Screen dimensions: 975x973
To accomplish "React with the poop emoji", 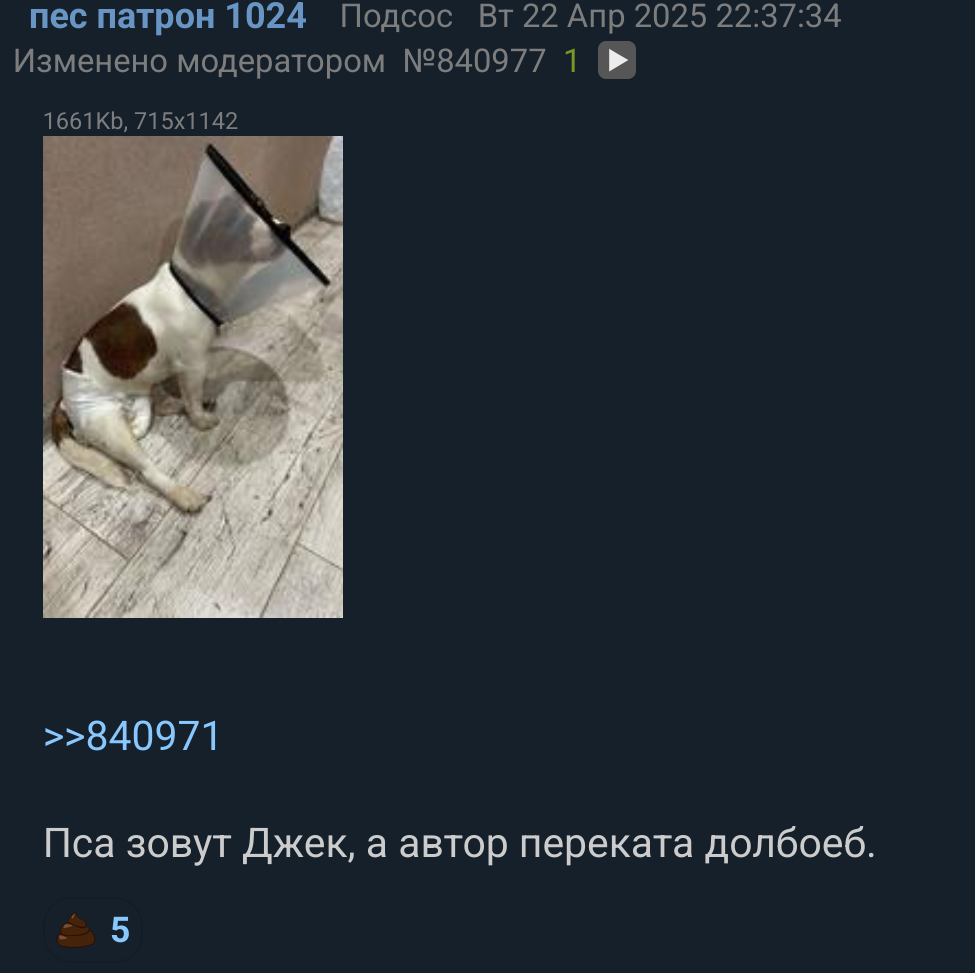I will 76,930.
